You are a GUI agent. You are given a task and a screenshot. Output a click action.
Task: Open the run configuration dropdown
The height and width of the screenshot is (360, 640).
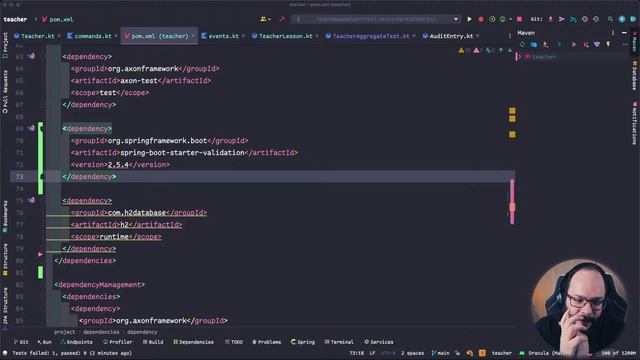tap(456, 19)
